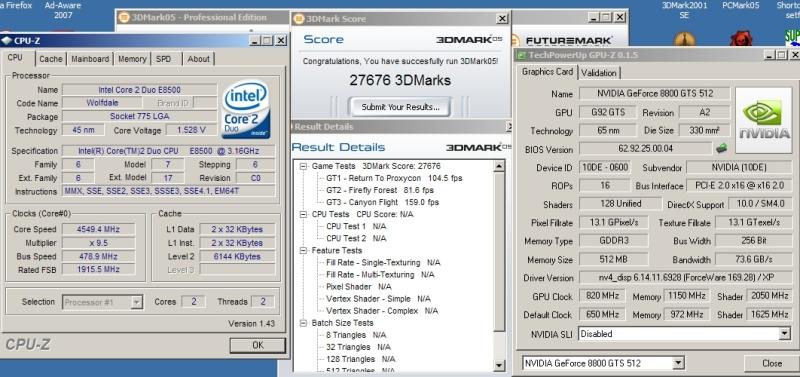This screenshot has width=800, height=377.
Task: Select the 8 Triangles row
Action: (x=356, y=335)
